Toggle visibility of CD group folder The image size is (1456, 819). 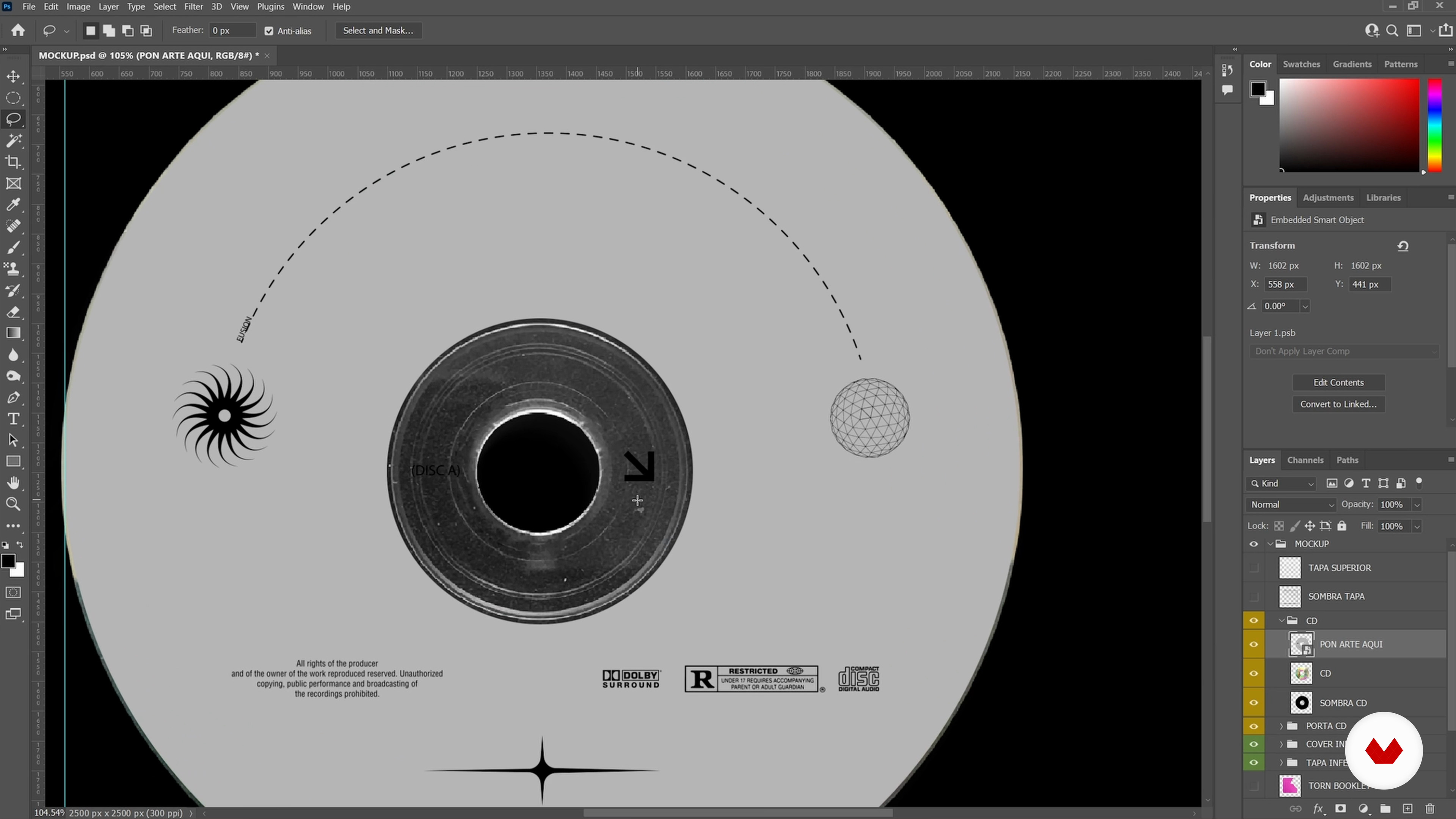tap(1254, 621)
